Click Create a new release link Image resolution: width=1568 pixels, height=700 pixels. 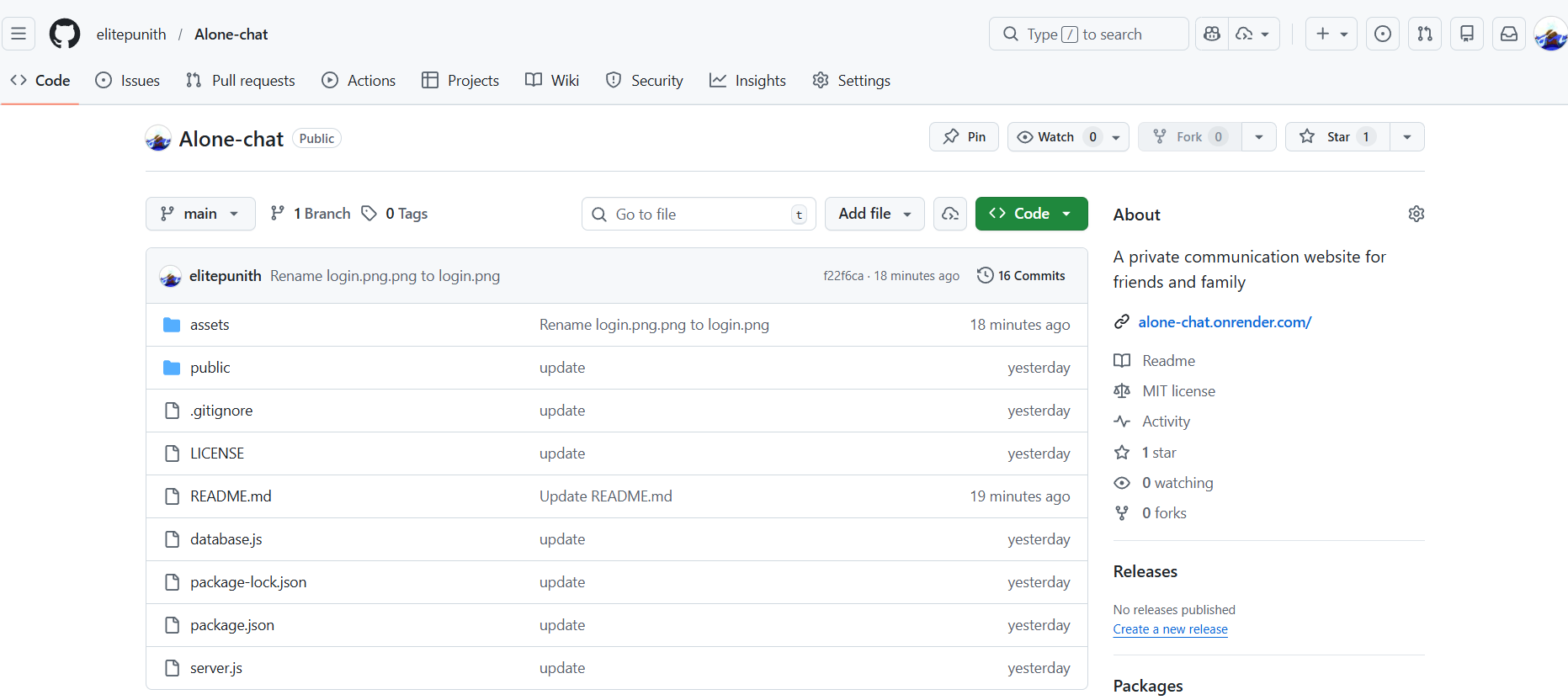[x=1170, y=629]
